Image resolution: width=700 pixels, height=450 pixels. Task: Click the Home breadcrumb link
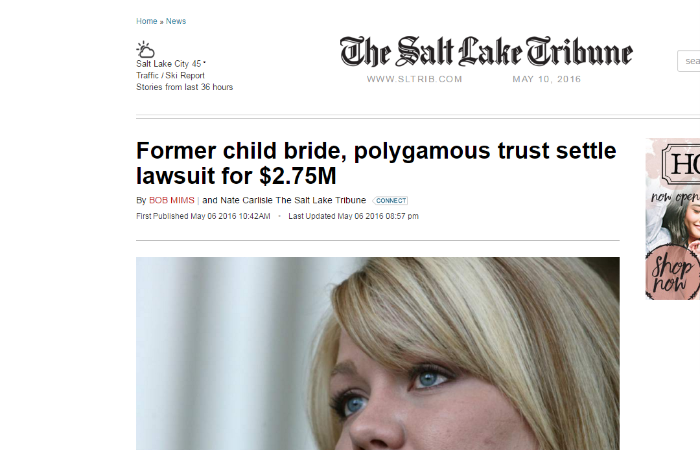146,21
